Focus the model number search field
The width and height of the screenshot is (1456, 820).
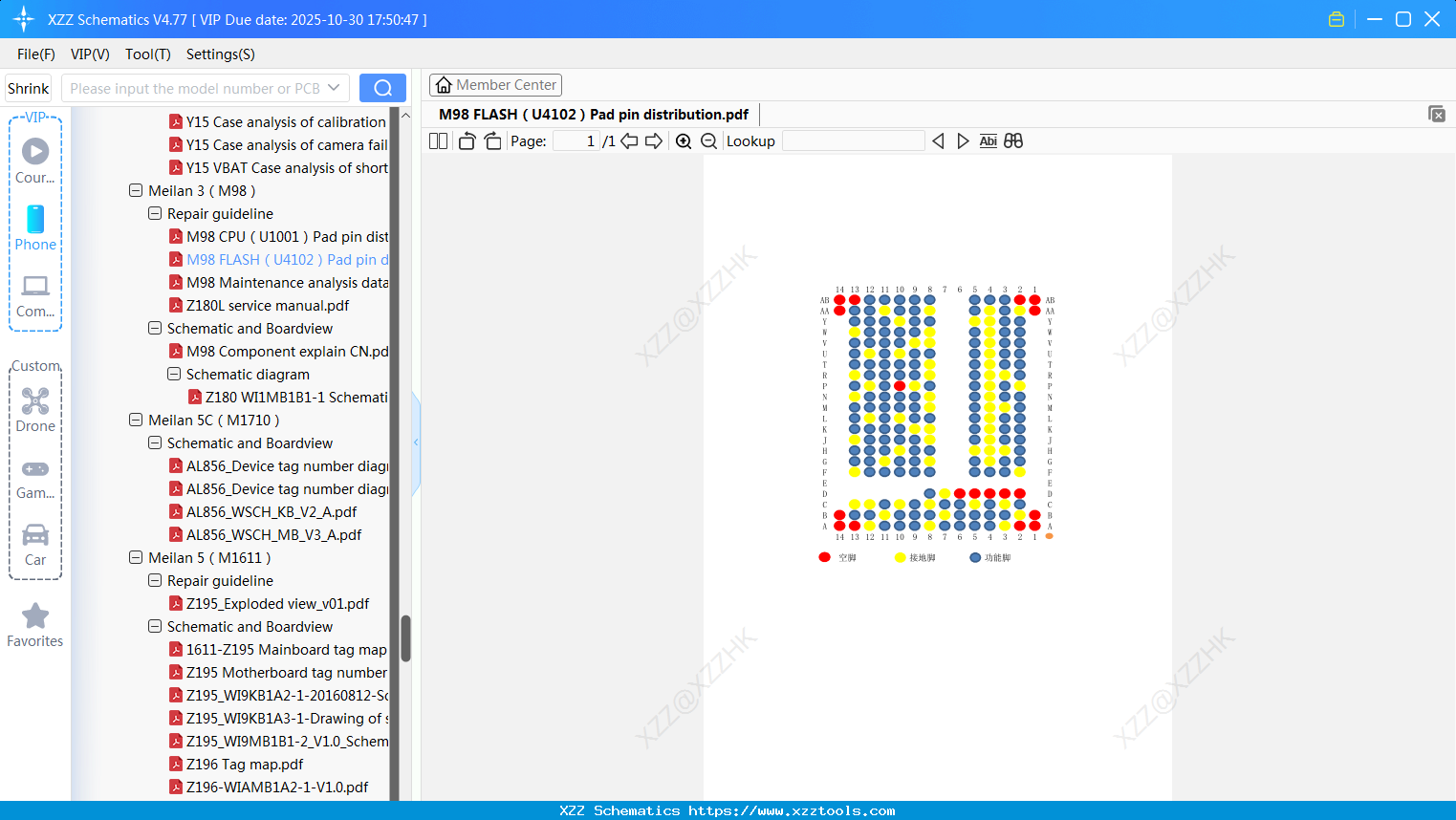click(x=195, y=88)
